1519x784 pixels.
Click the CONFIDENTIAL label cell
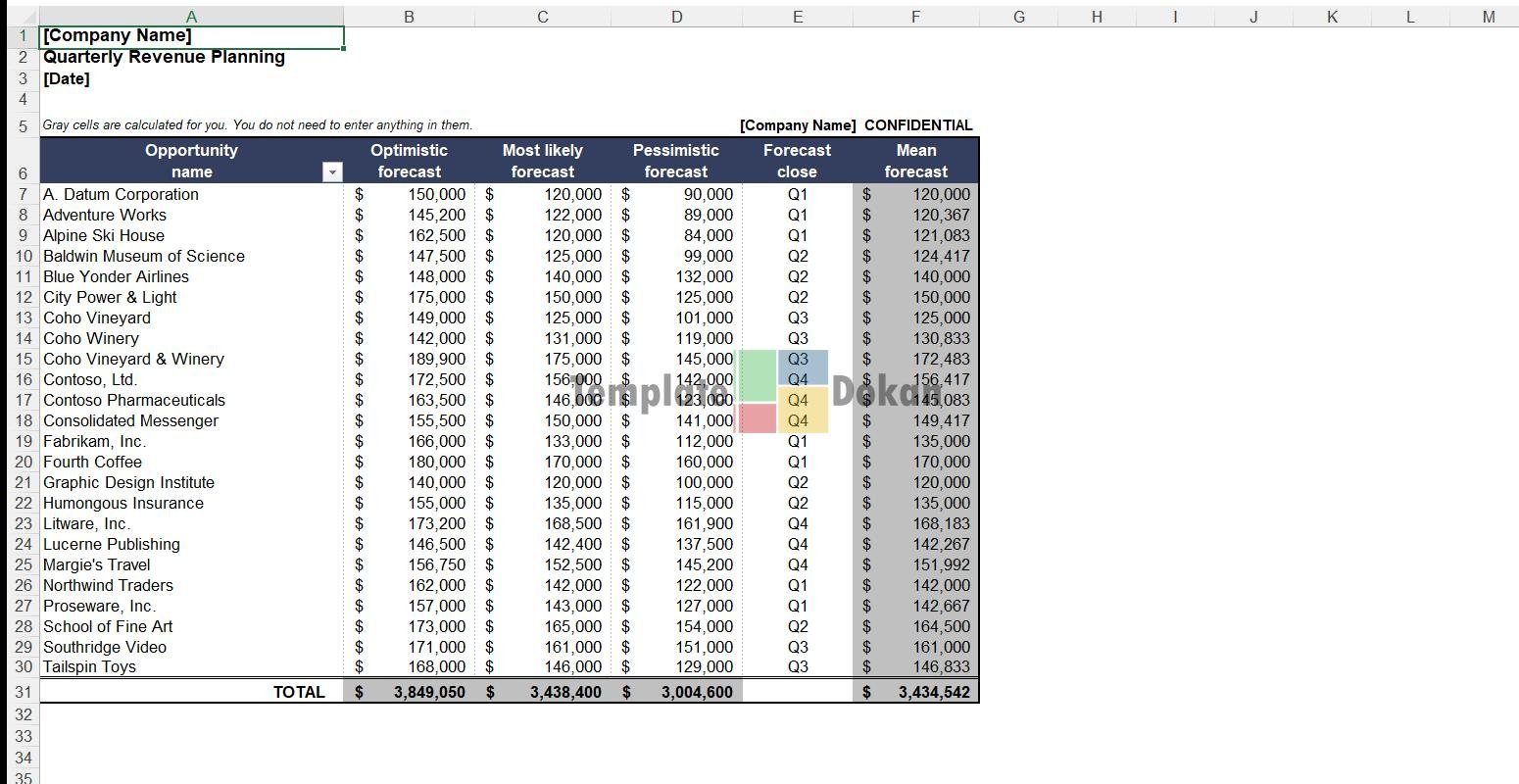coord(917,125)
